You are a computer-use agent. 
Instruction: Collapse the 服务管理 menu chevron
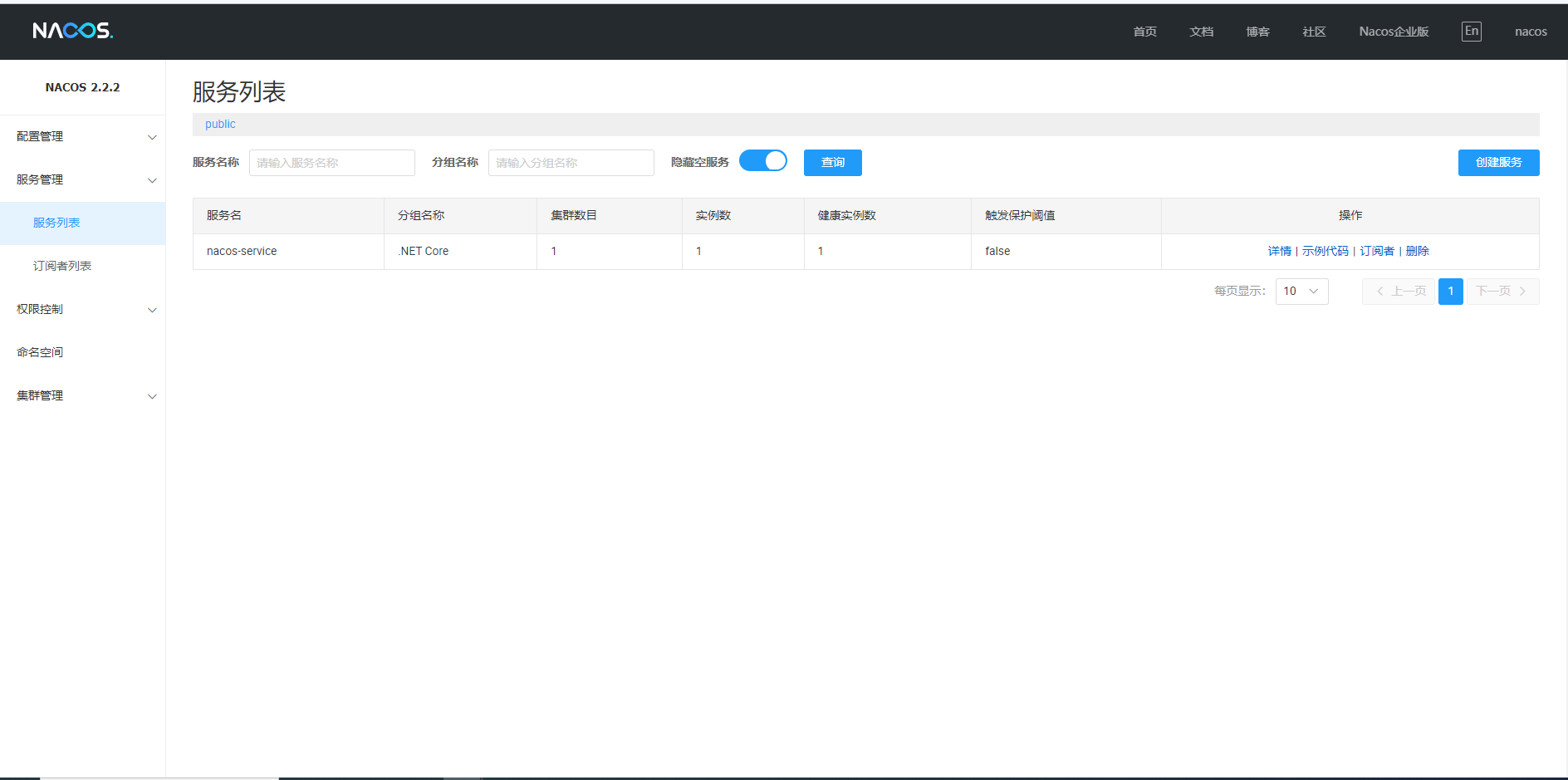coord(152,180)
